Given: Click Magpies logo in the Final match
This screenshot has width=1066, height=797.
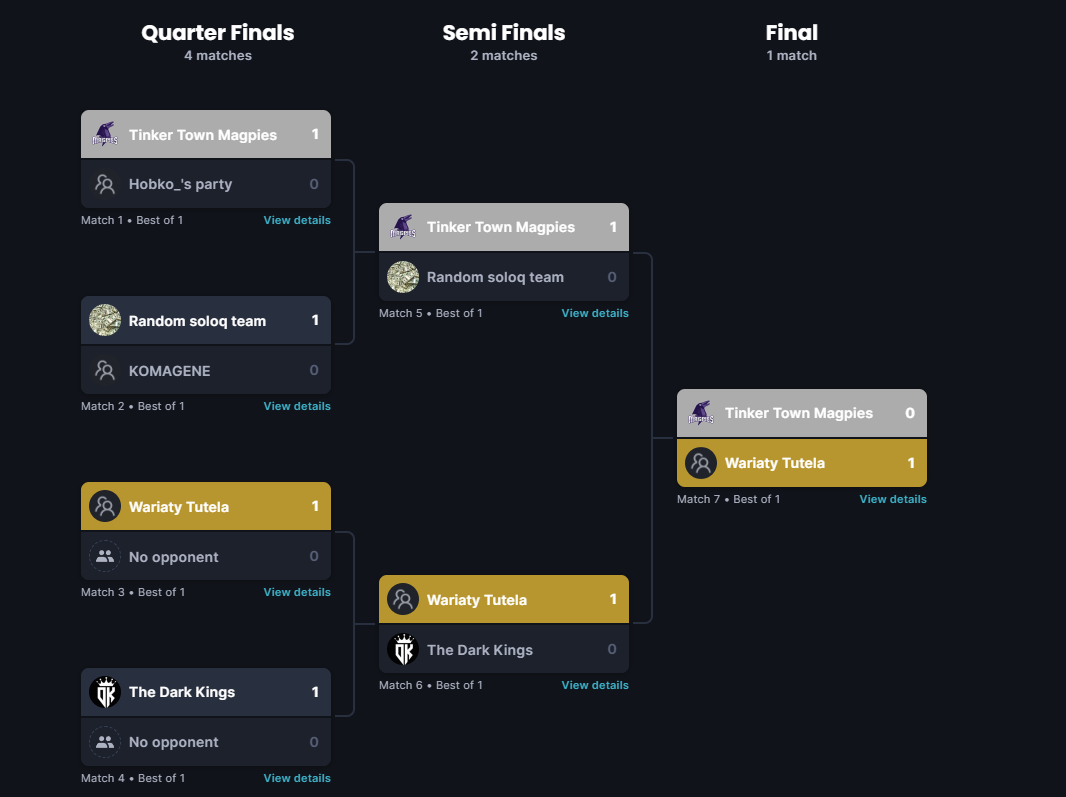Looking at the screenshot, I should pyautogui.click(x=701, y=413).
